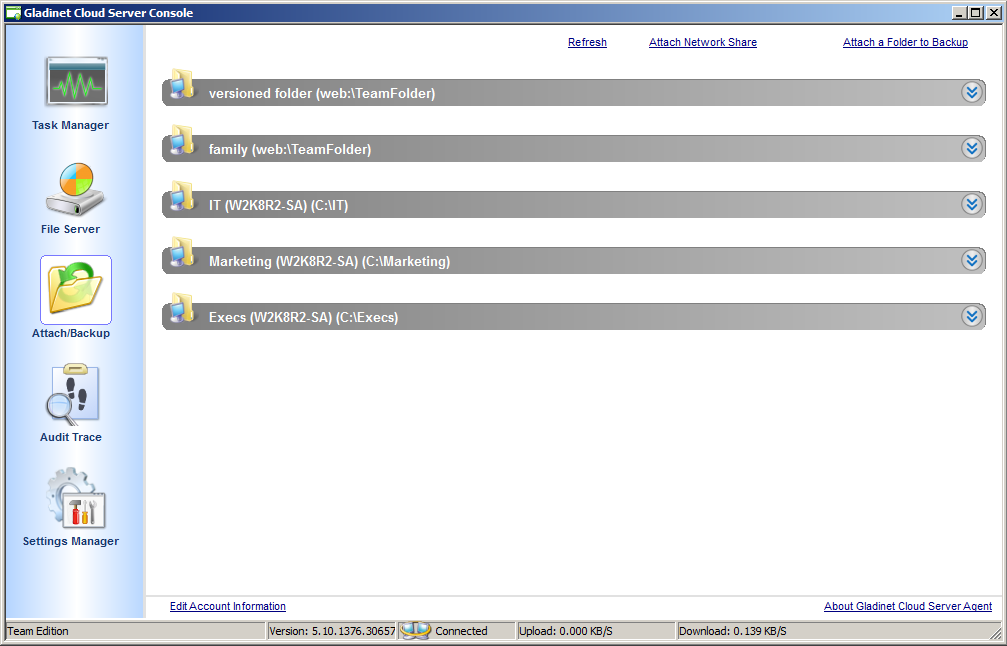Select the Attach/Backup folder icon
The height and width of the screenshot is (646, 1007).
pyautogui.click(x=76, y=290)
